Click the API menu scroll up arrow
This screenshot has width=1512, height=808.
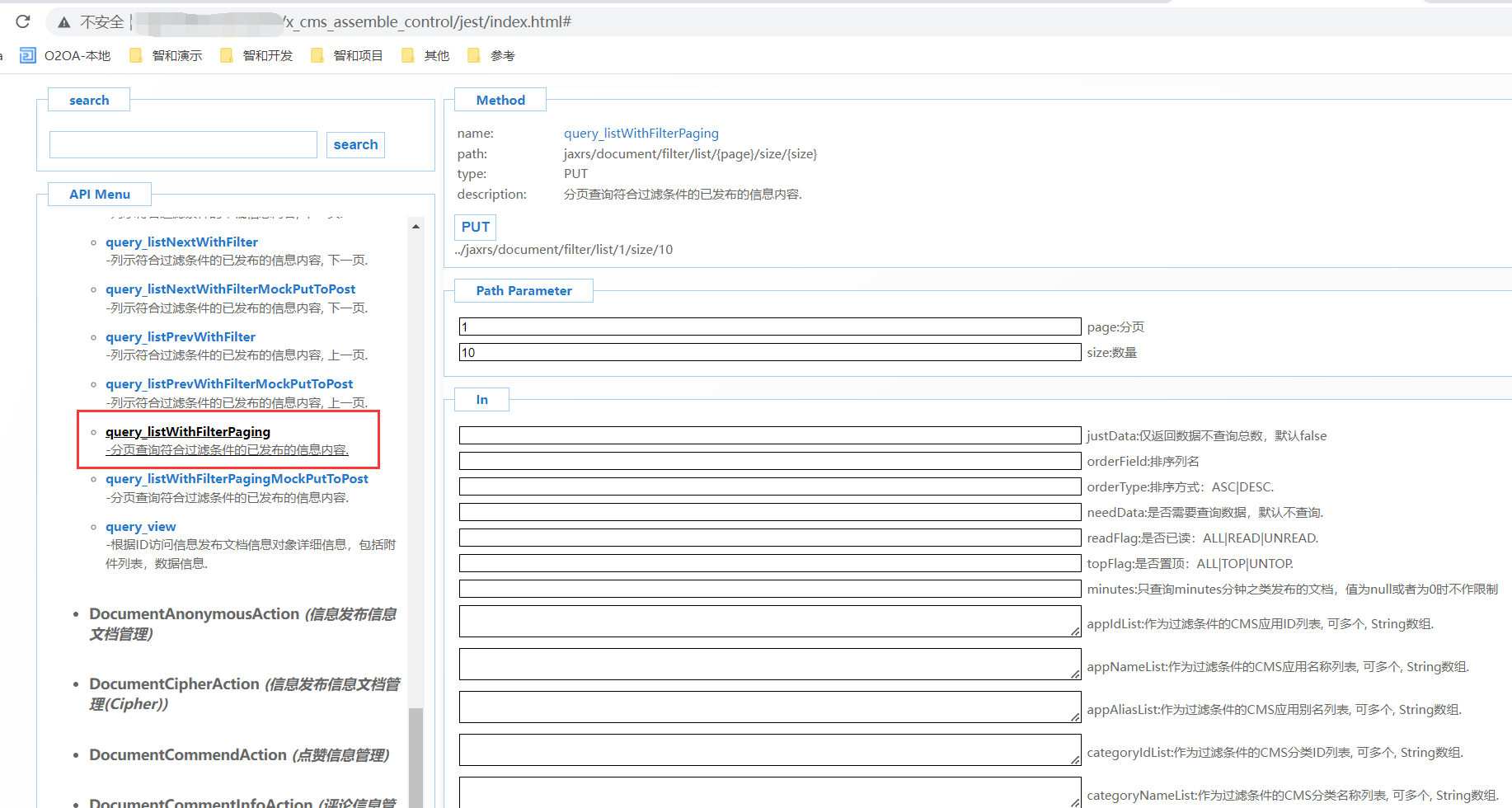pyautogui.click(x=416, y=226)
